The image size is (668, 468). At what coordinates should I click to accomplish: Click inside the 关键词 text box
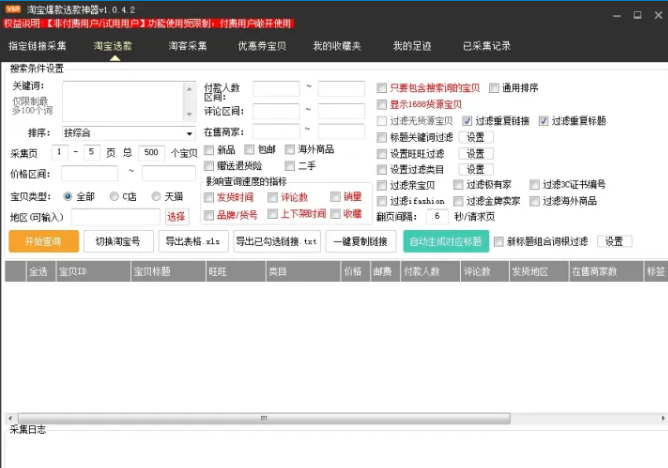point(123,101)
